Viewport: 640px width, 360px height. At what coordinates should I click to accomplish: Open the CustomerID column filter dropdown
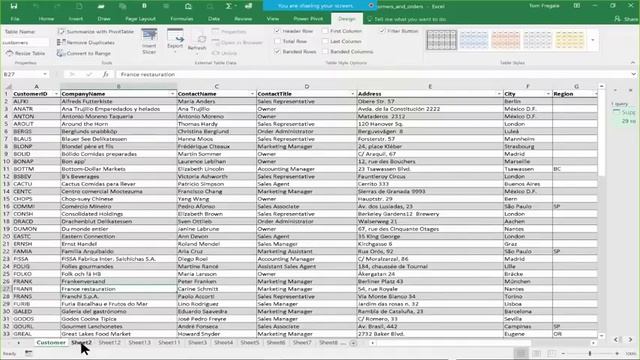[x=56, y=94]
